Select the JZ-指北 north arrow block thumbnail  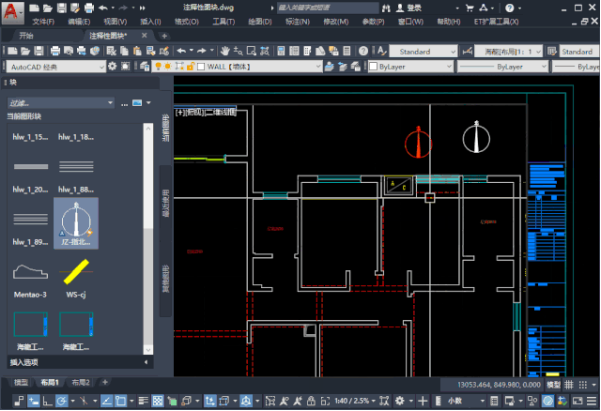coord(76,224)
